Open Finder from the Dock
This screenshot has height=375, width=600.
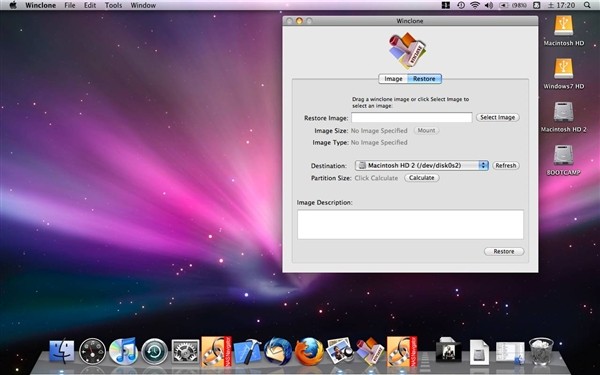[62, 351]
